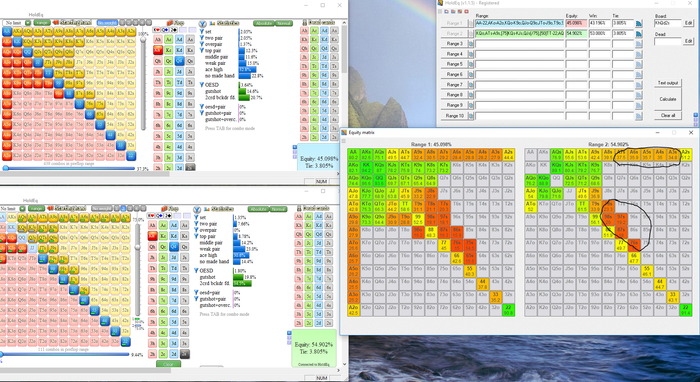Select the Kh card in upper flop grid
The image size is (700, 382).
click(157, 50)
